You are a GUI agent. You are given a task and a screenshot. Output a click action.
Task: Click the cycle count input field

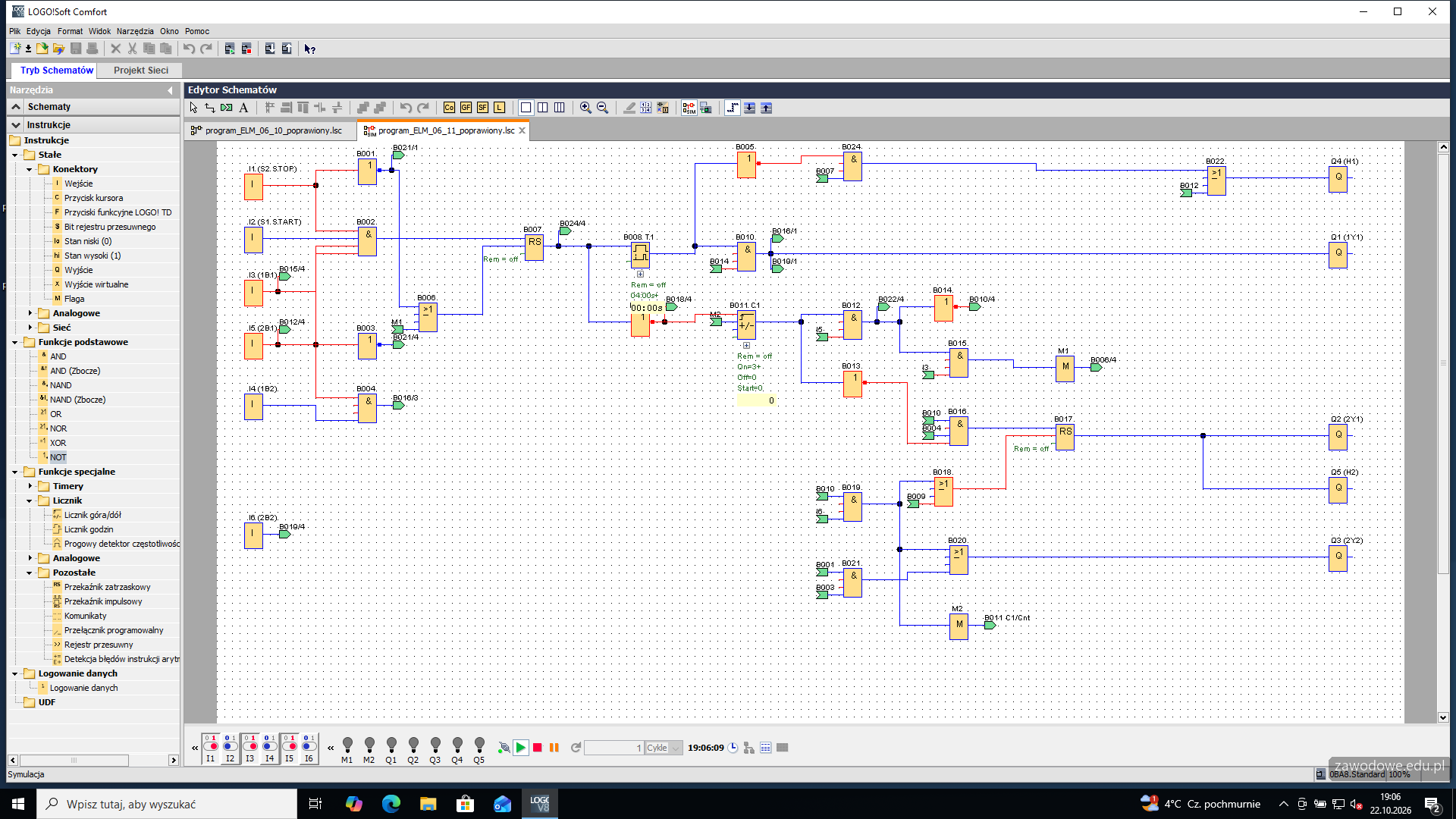point(614,748)
